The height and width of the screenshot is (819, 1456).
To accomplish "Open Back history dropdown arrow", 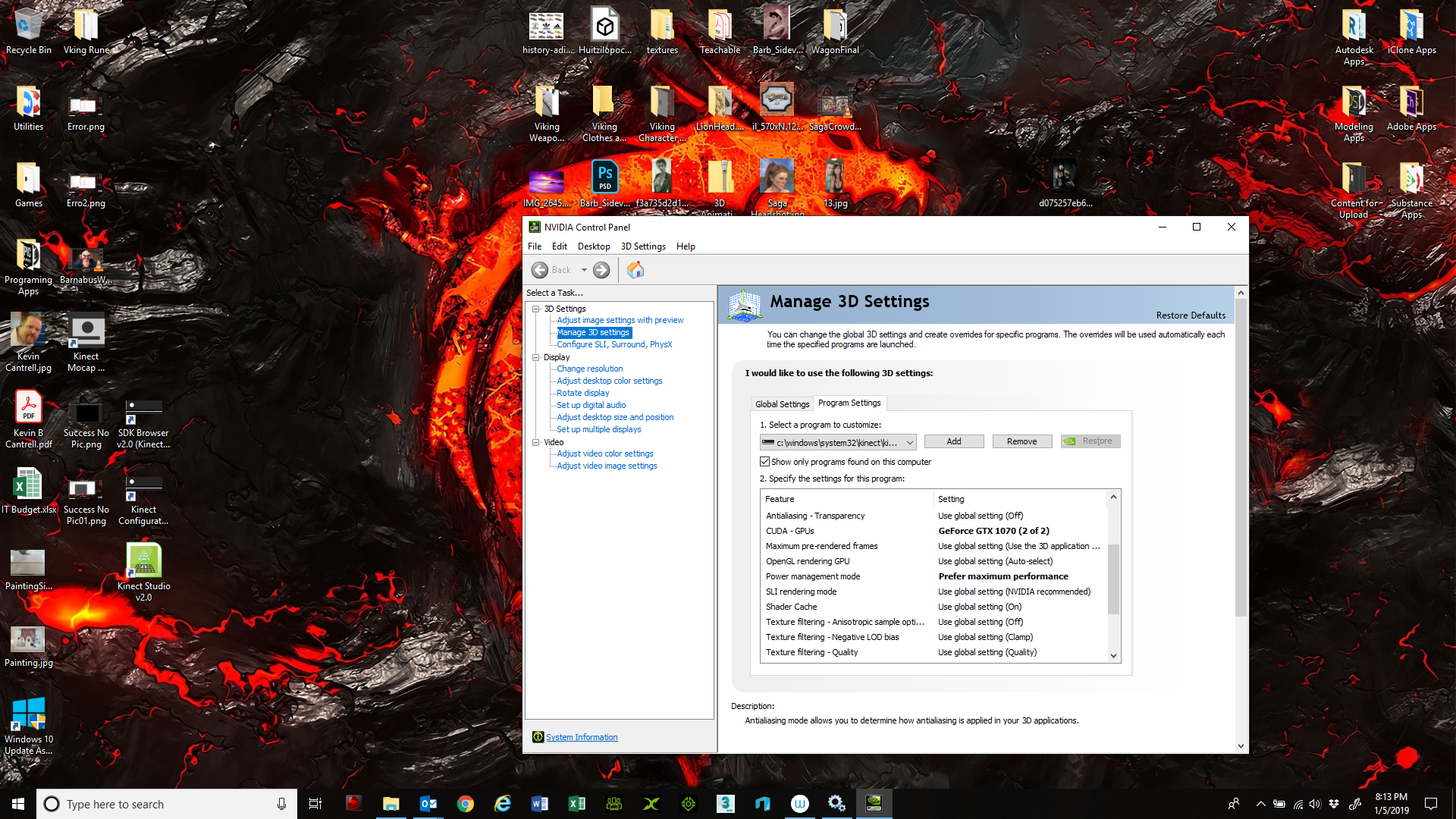I will [584, 270].
